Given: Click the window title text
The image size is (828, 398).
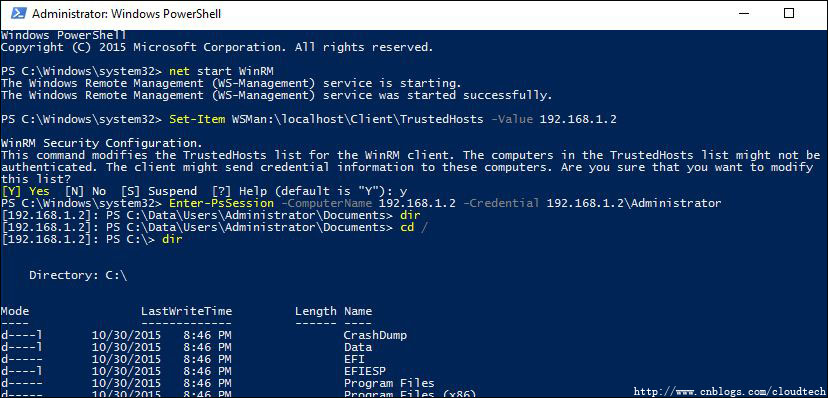Looking at the screenshot, I should point(127,14).
